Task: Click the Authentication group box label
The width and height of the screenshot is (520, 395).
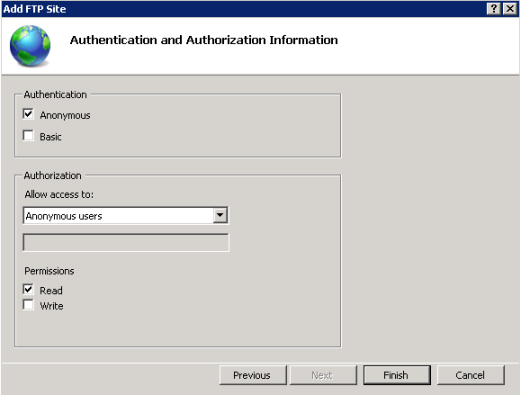Action: point(55,95)
